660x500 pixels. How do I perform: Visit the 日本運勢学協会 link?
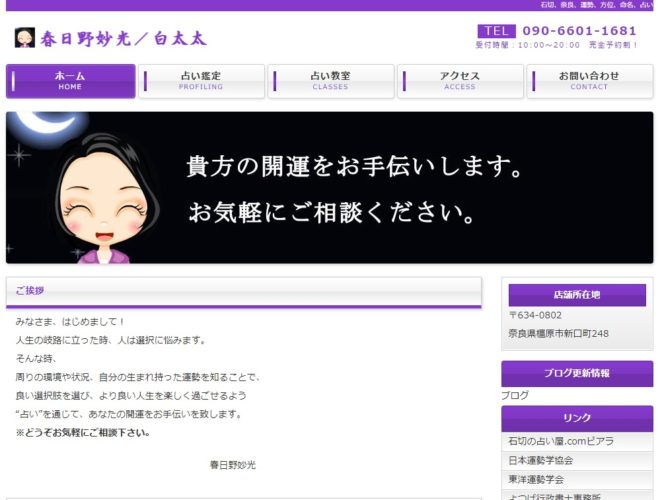tap(541, 460)
